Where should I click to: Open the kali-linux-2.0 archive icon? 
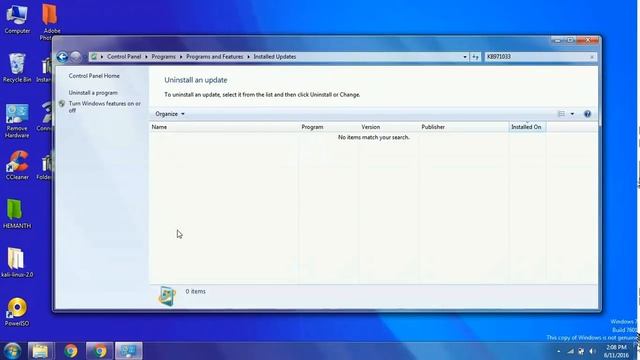coord(16,262)
